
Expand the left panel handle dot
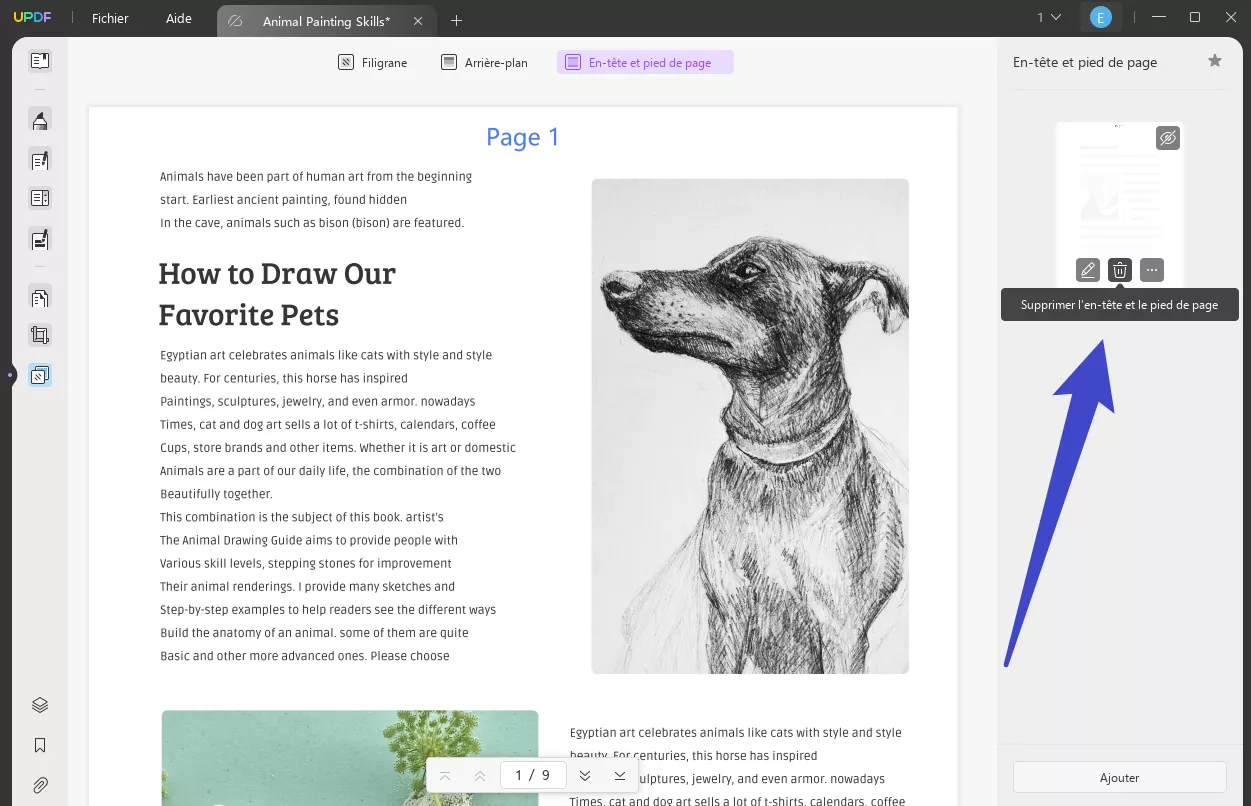[x=10, y=375]
